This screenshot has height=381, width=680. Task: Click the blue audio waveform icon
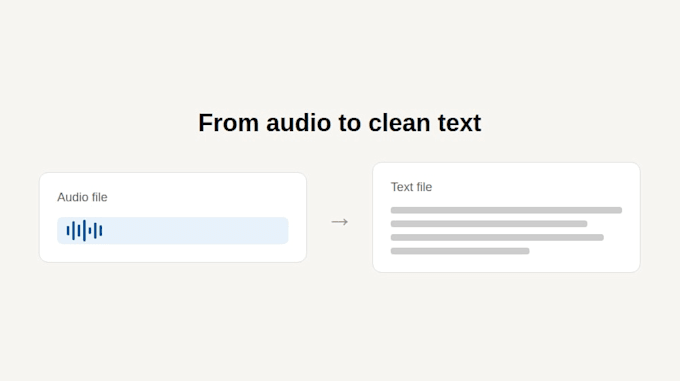(84, 231)
